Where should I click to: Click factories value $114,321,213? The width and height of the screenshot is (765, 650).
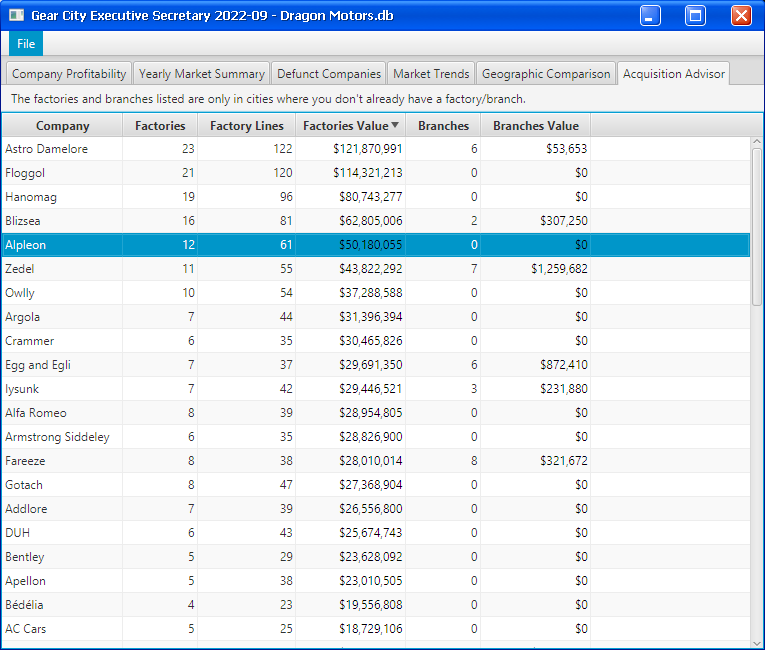click(x=367, y=173)
